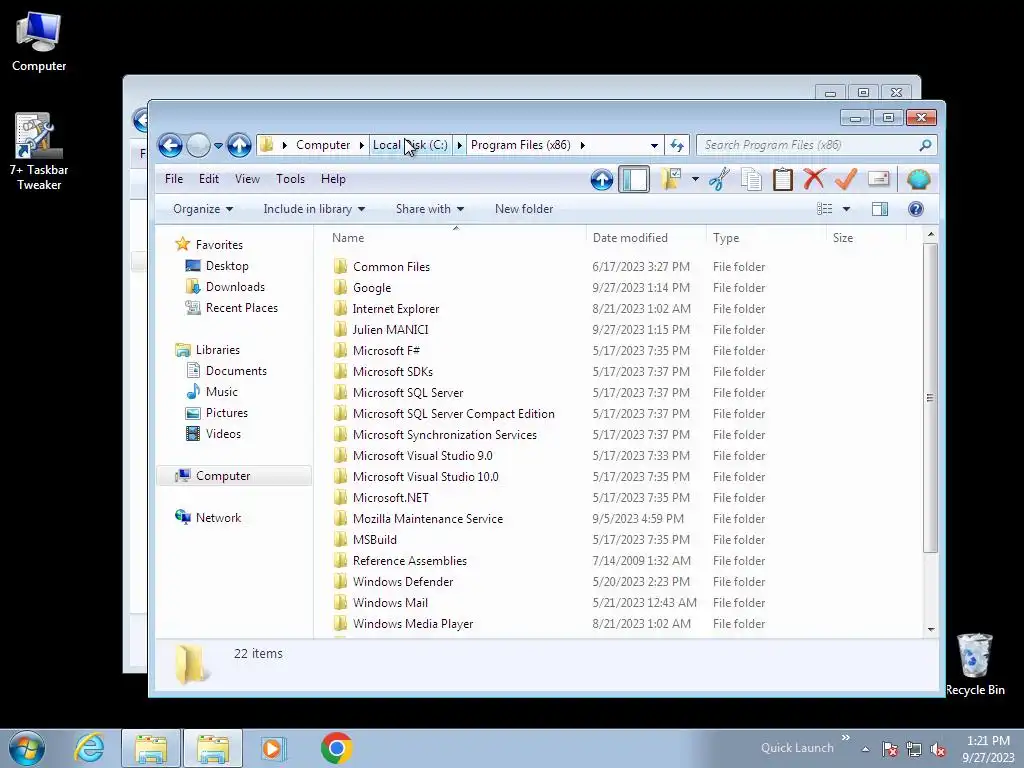Sort by the Name column header
Screen dimensions: 1024x768
click(x=456, y=238)
